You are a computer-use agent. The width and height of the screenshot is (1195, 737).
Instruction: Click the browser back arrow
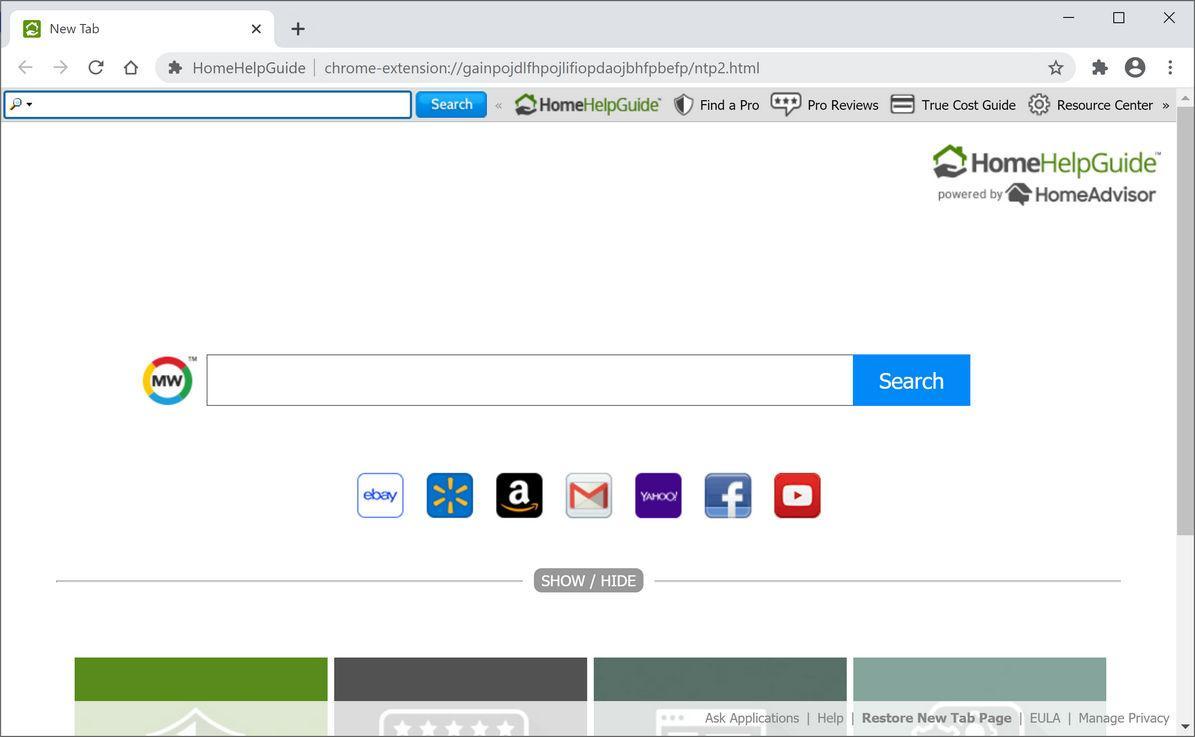[x=25, y=68]
